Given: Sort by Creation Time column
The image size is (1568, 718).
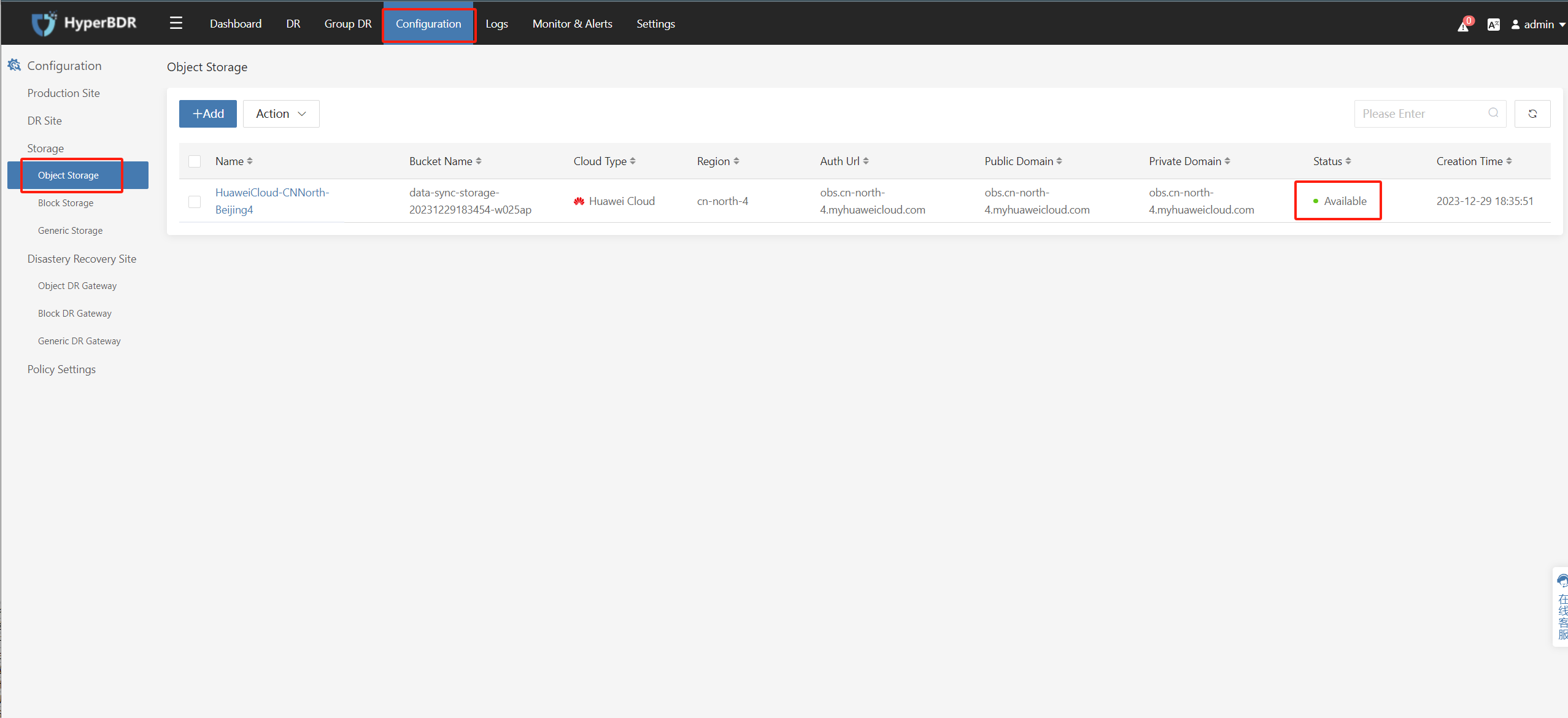Looking at the screenshot, I should (x=1508, y=161).
